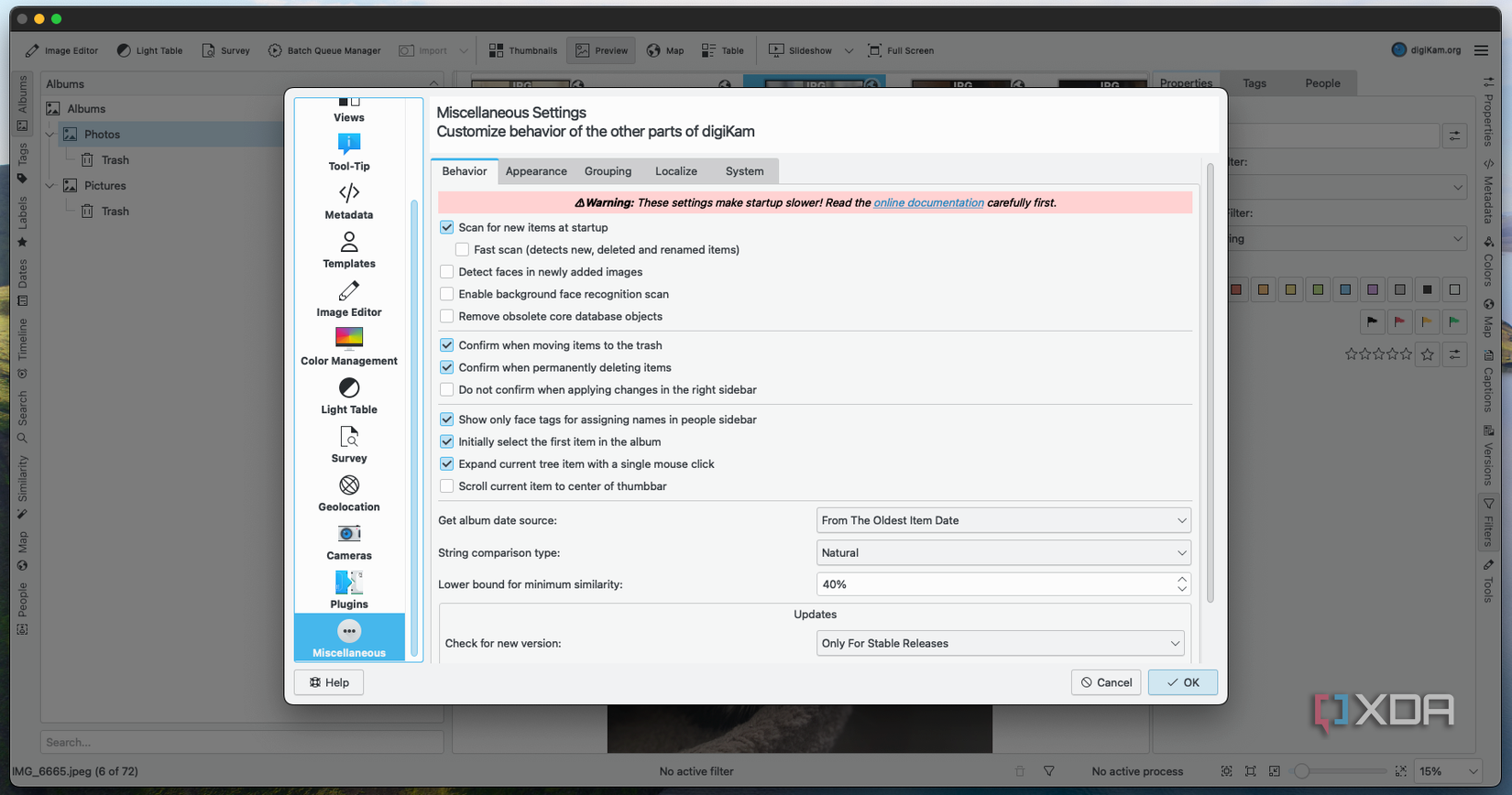Image resolution: width=1512 pixels, height=795 pixels.
Task: Select the Templates settings section
Action: coord(349,249)
